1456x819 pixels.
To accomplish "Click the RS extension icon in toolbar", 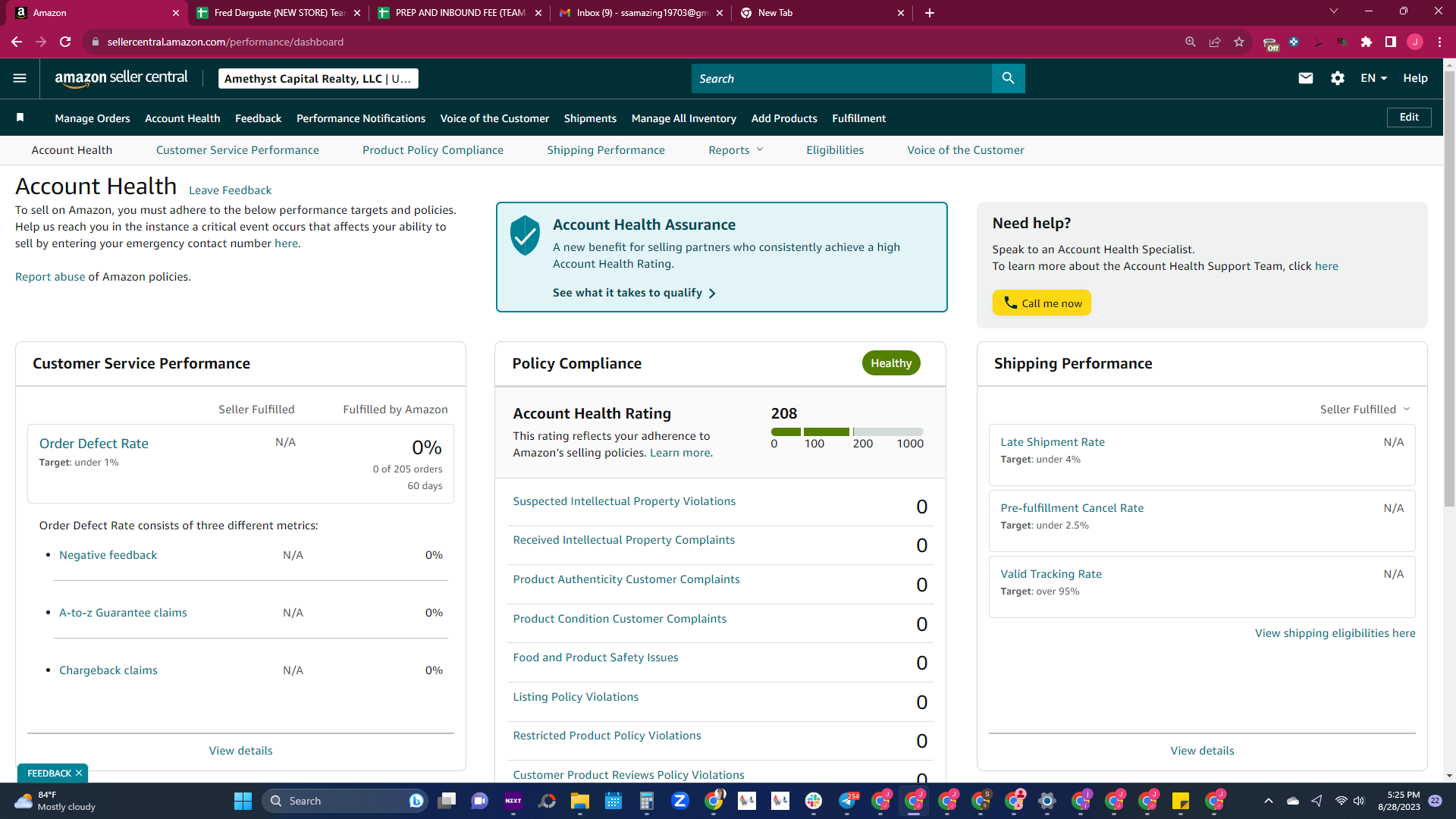I will (x=1342, y=42).
